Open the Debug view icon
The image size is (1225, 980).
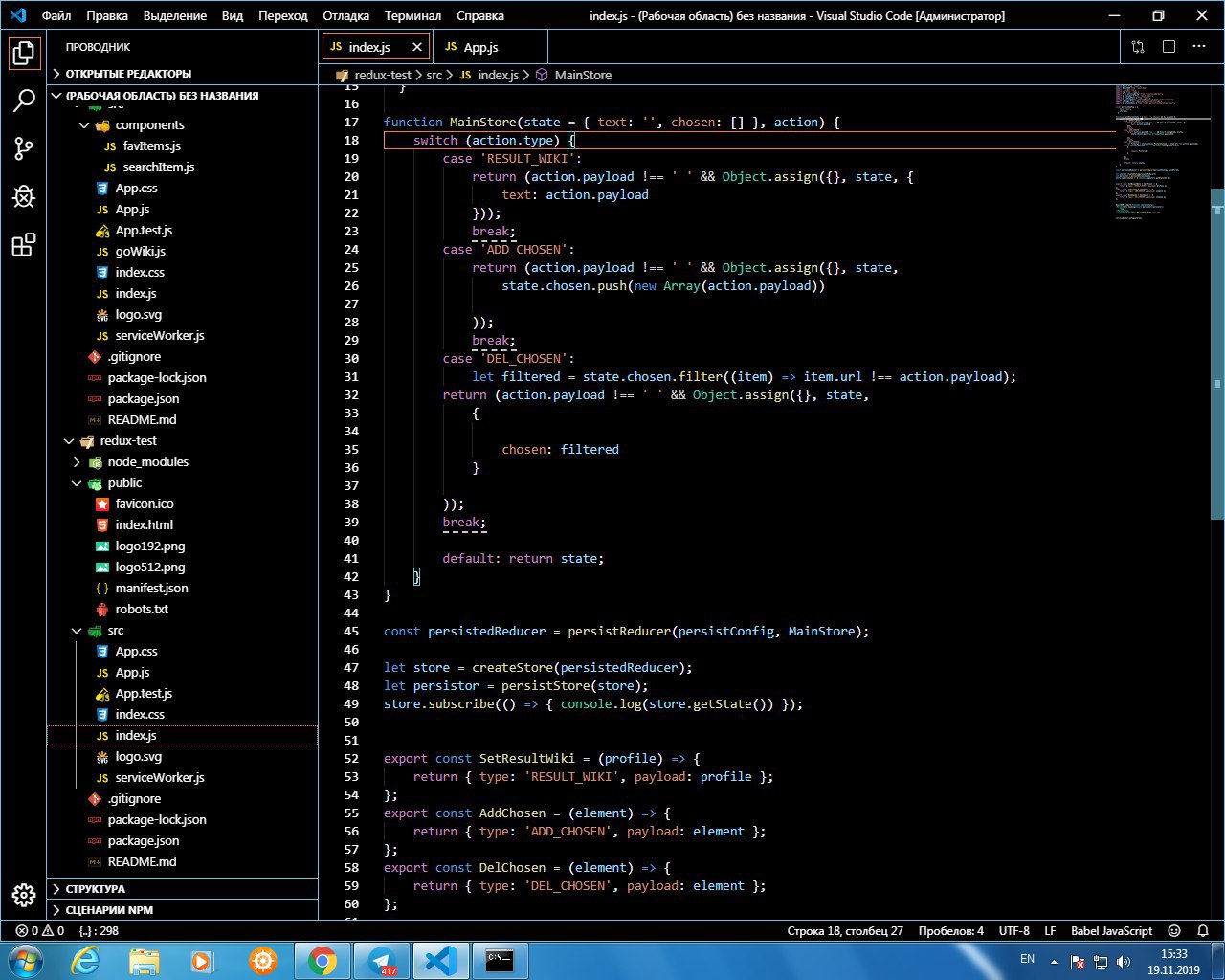coord(24,196)
